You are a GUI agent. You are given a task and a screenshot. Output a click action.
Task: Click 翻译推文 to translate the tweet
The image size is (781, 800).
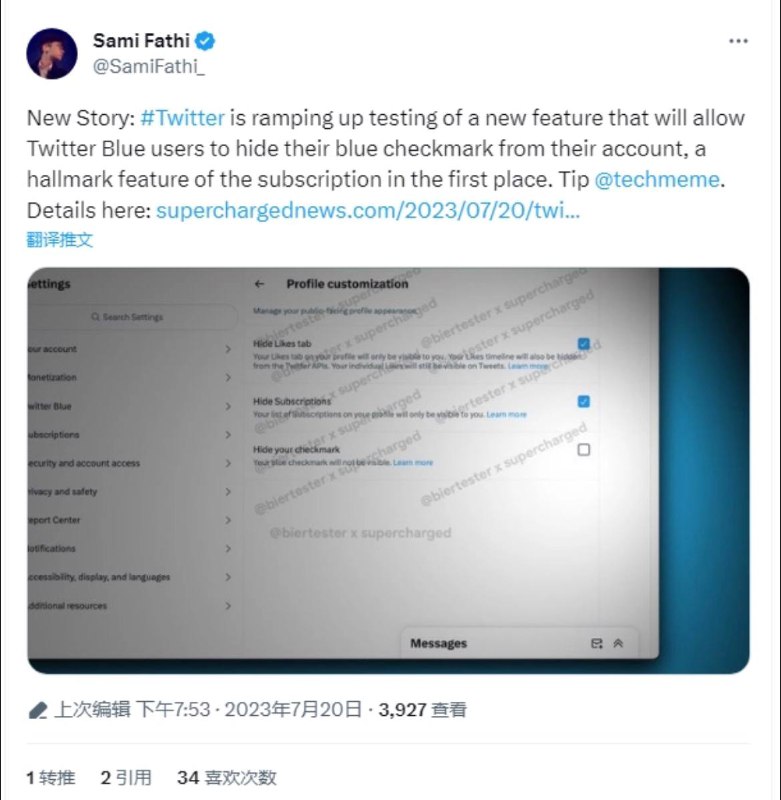tap(59, 240)
